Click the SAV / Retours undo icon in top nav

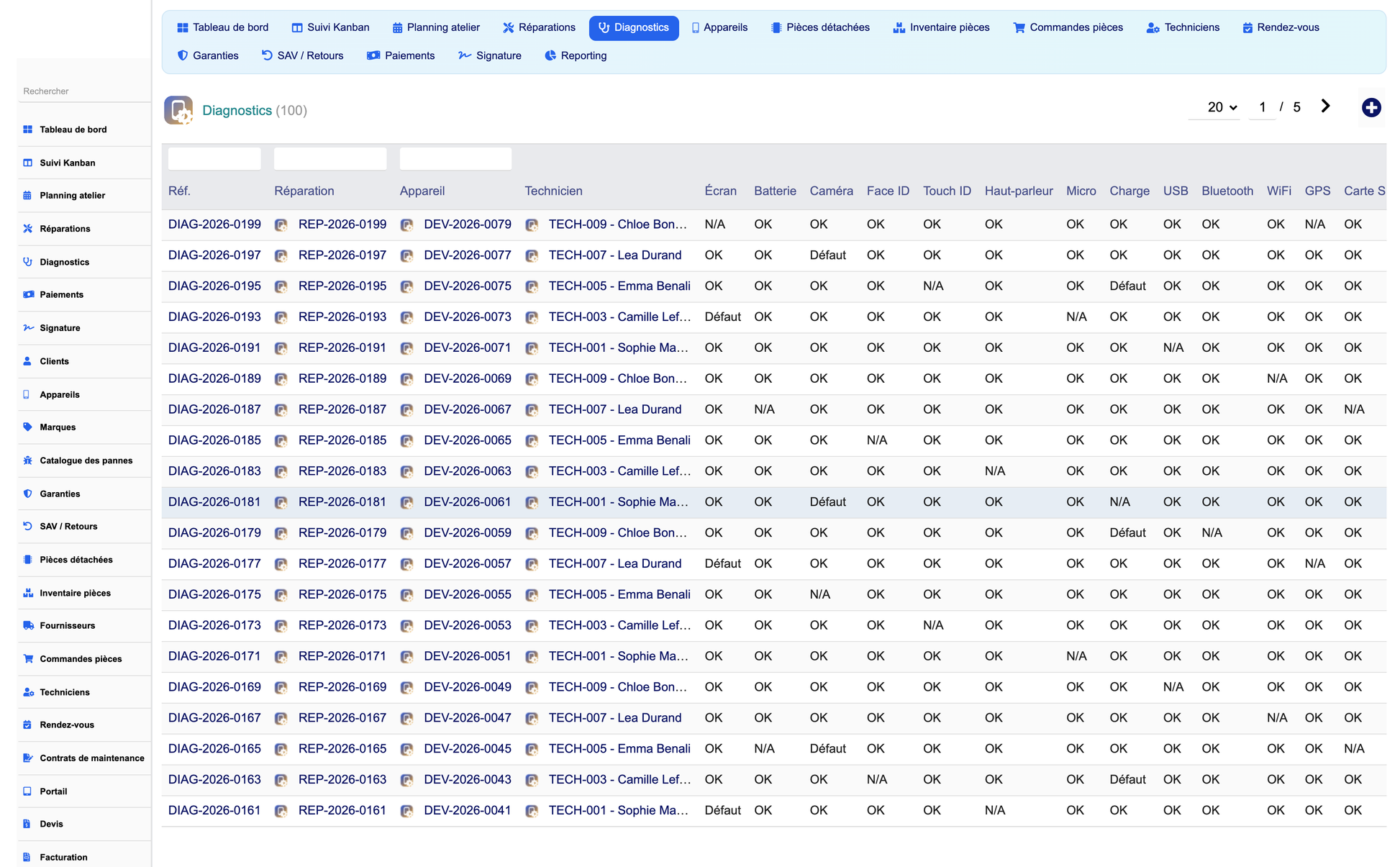tap(267, 55)
